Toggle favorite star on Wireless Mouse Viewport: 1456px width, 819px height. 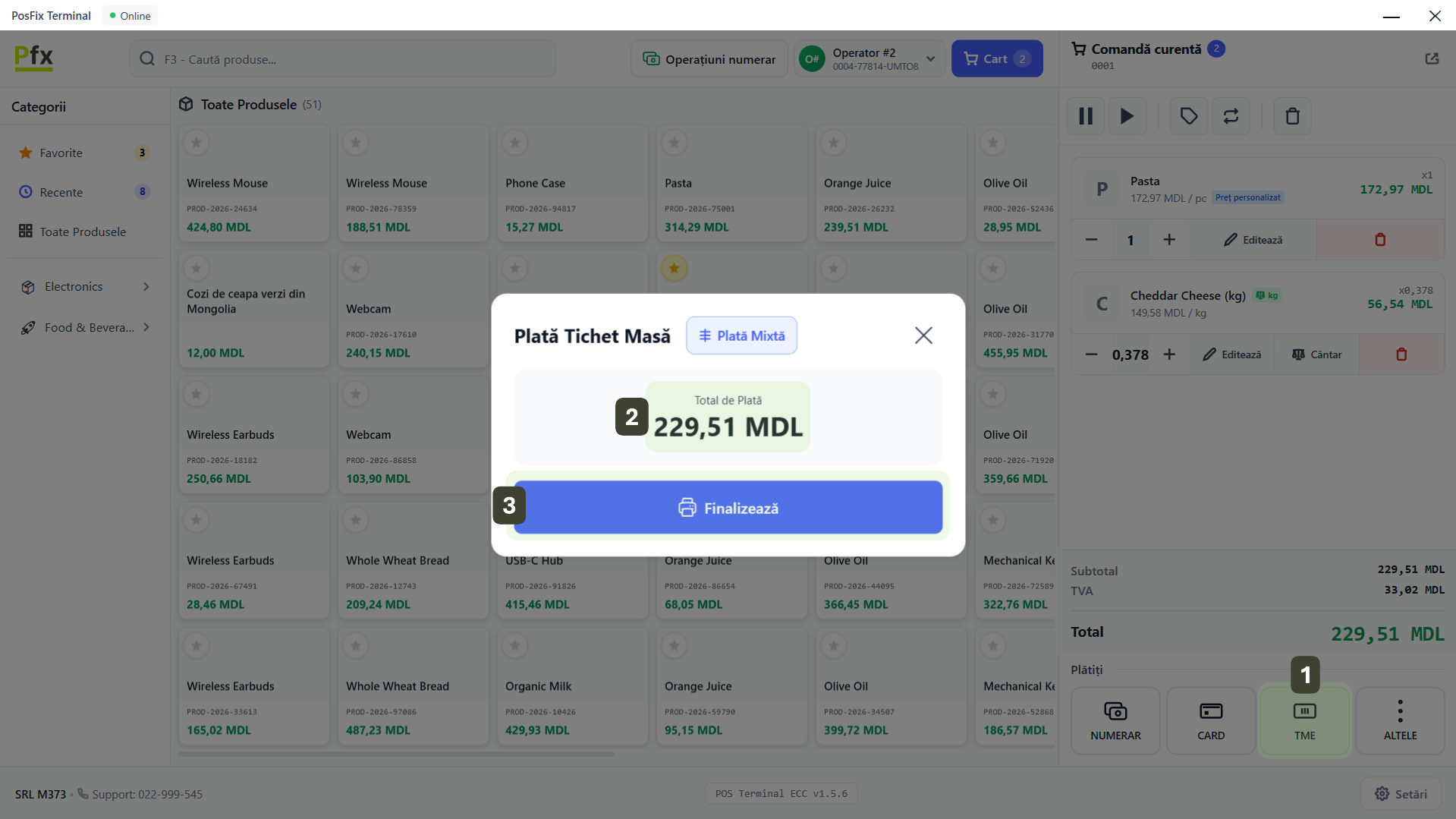[x=197, y=142]
